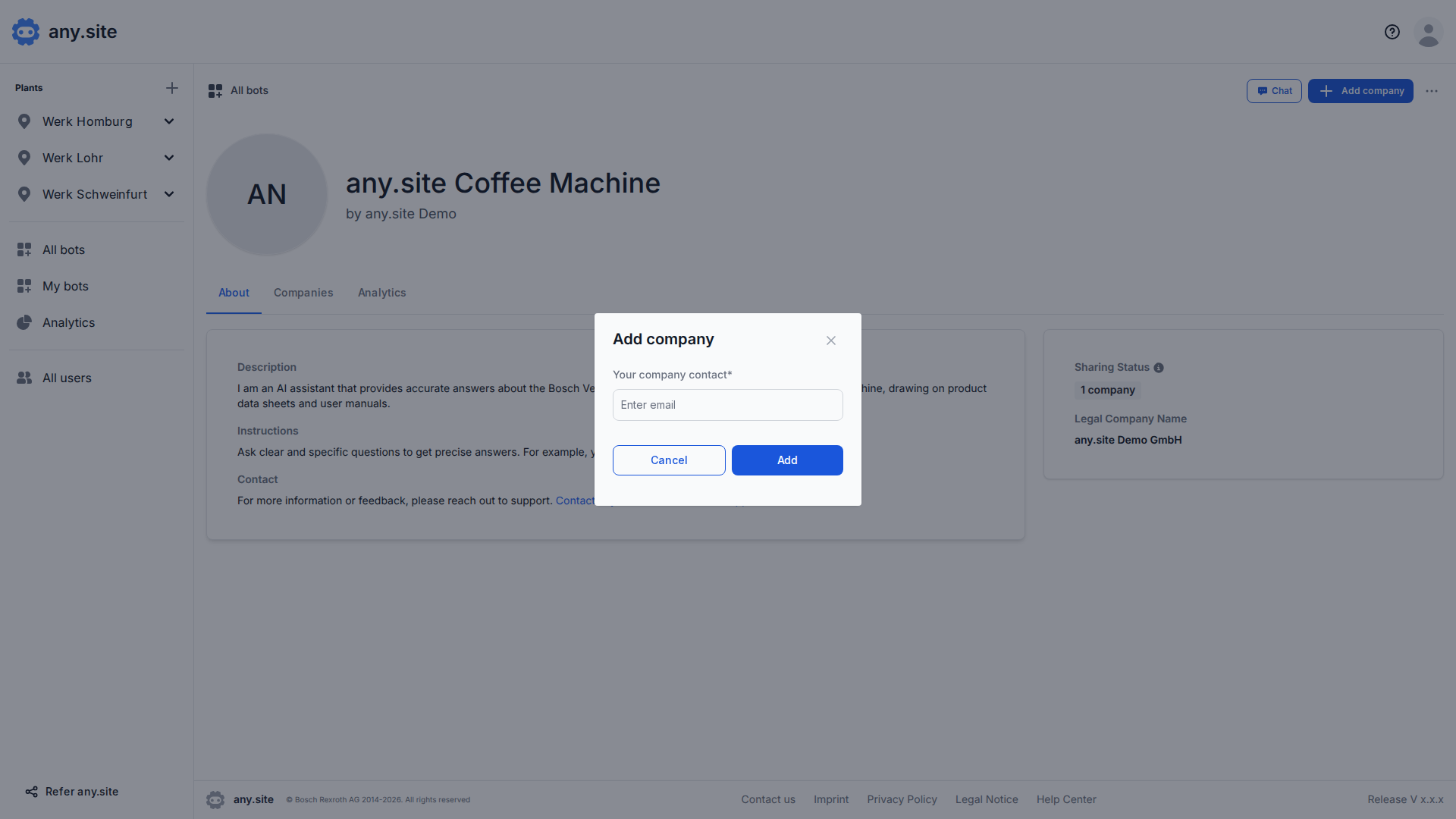
Task: Click the 'Release V x.x.x' version text
Action: coord(1405,799)
